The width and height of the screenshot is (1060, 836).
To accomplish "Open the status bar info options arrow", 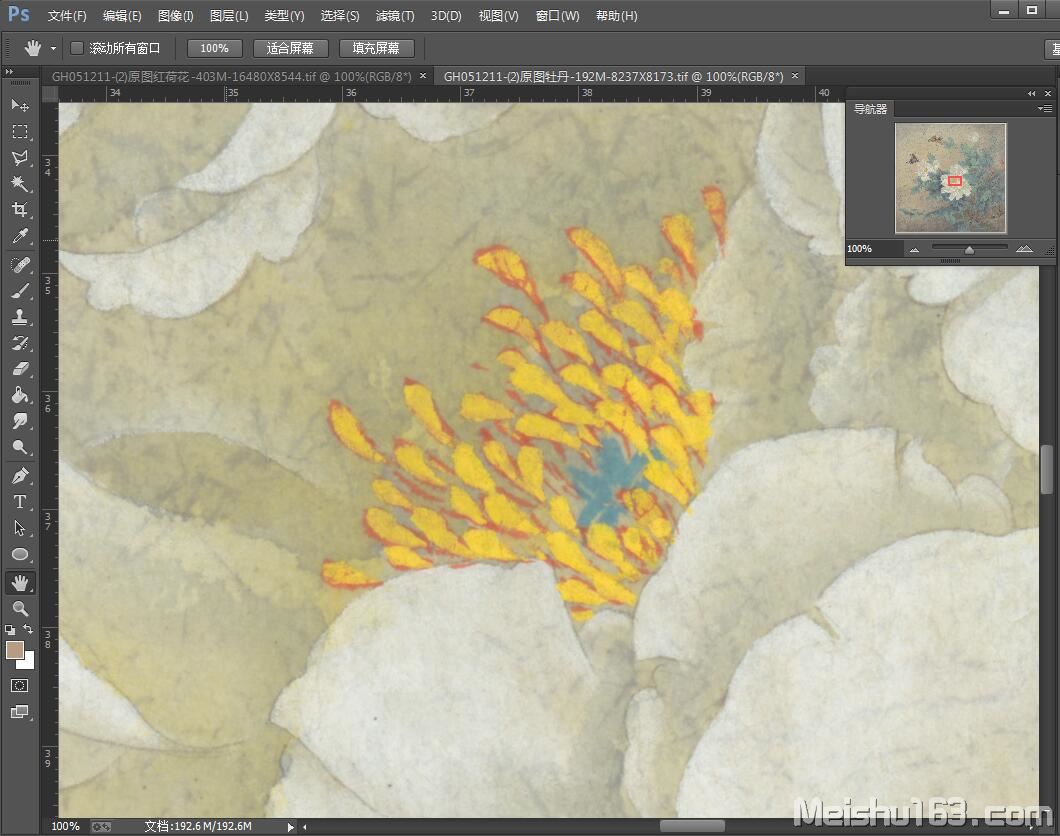I will pyautogui.click(x=290, y=827).
